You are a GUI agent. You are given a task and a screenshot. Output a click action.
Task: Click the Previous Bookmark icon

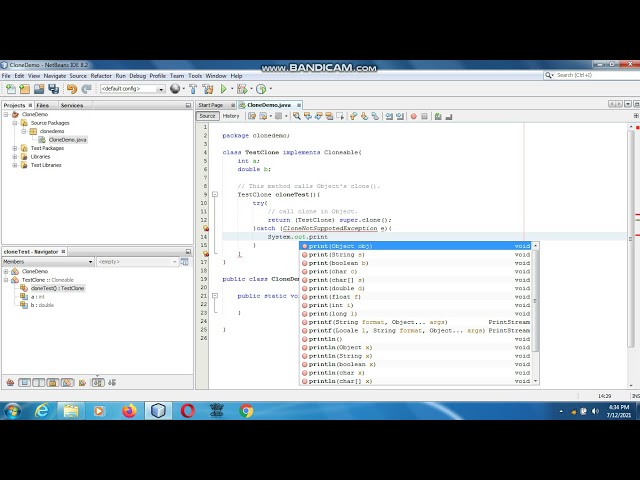(x=353, y=116)
